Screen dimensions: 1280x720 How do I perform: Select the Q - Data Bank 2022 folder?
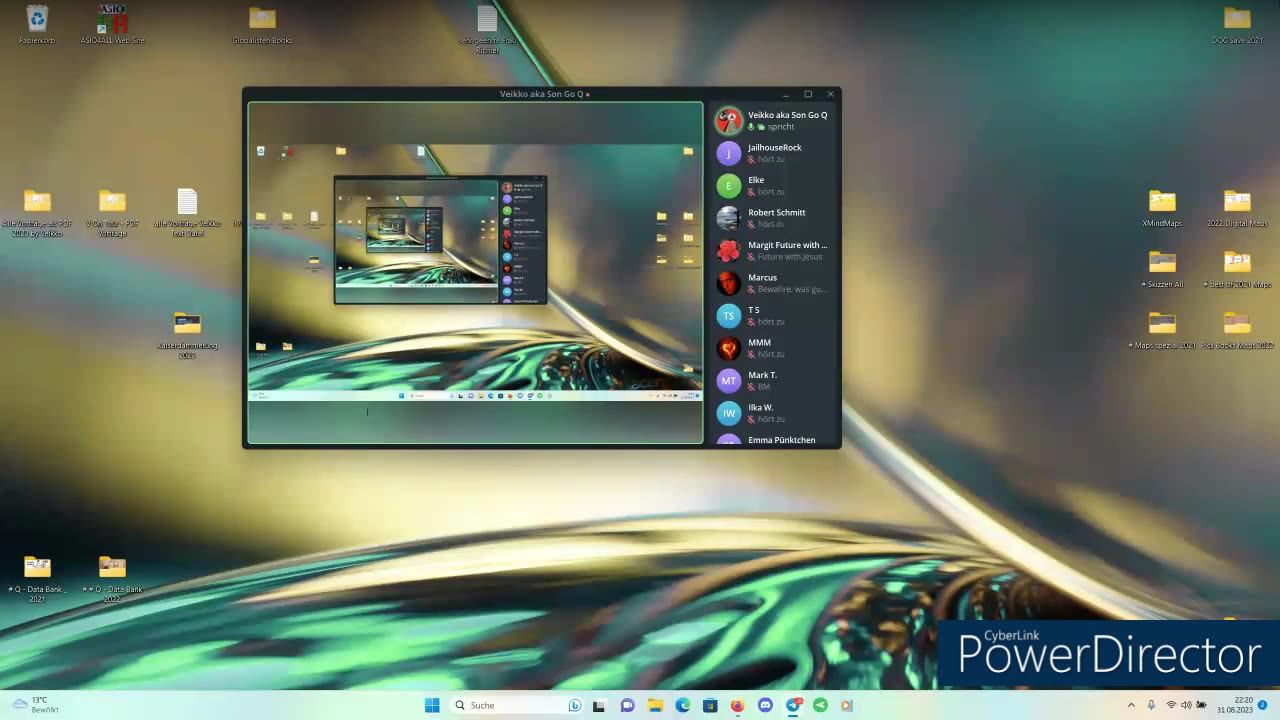tap(112, 579)
